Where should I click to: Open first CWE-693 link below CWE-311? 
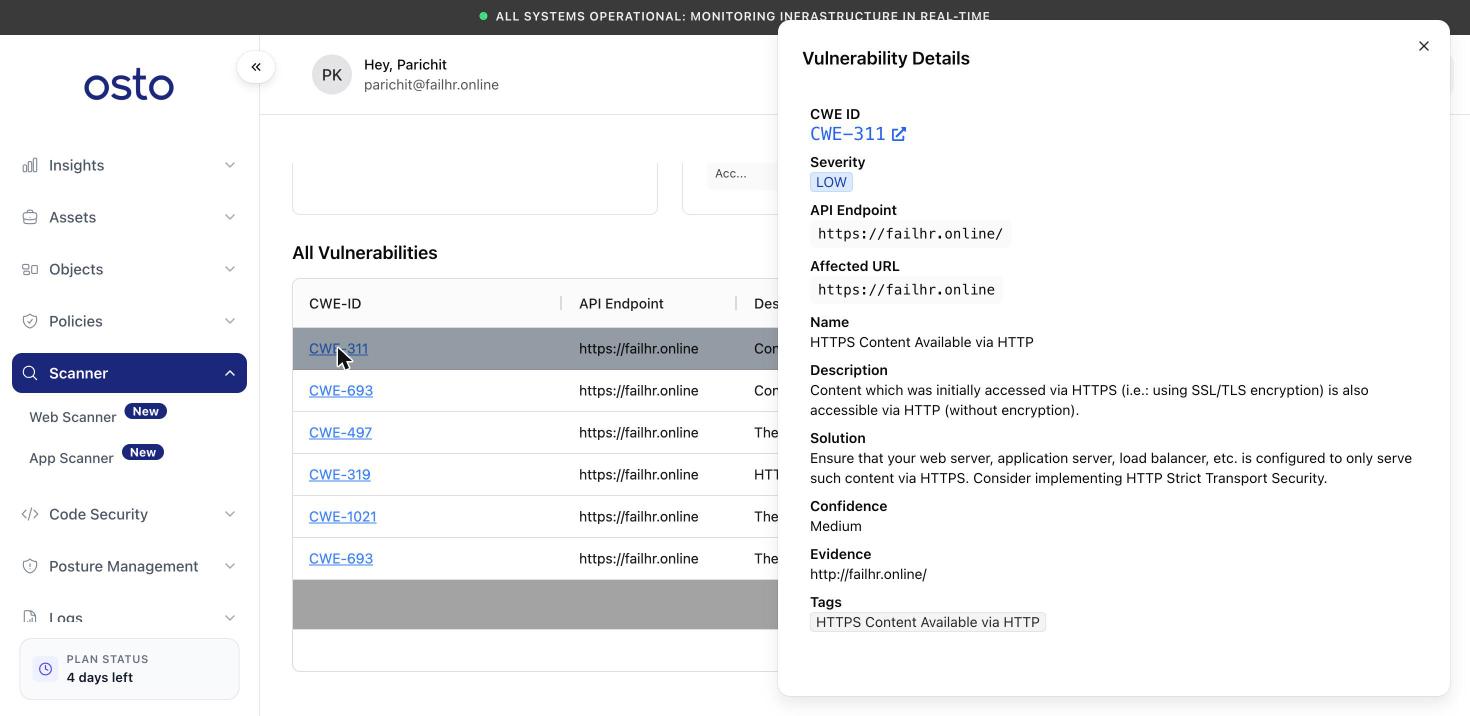[341, 391]
